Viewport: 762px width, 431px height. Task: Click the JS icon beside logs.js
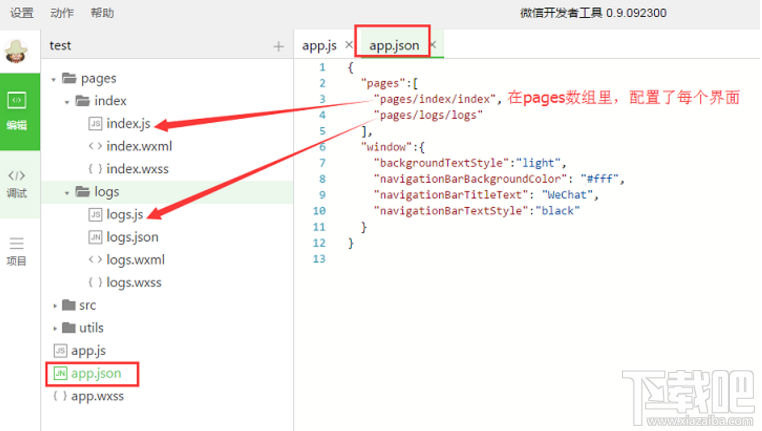coord(95,214)
